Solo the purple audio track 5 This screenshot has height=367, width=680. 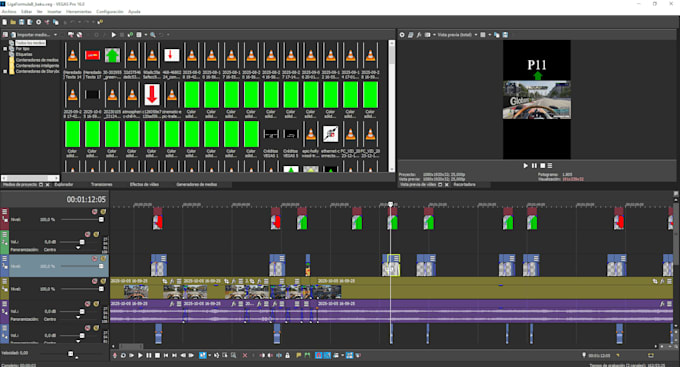pyautogui.click(x=96, y=304)
